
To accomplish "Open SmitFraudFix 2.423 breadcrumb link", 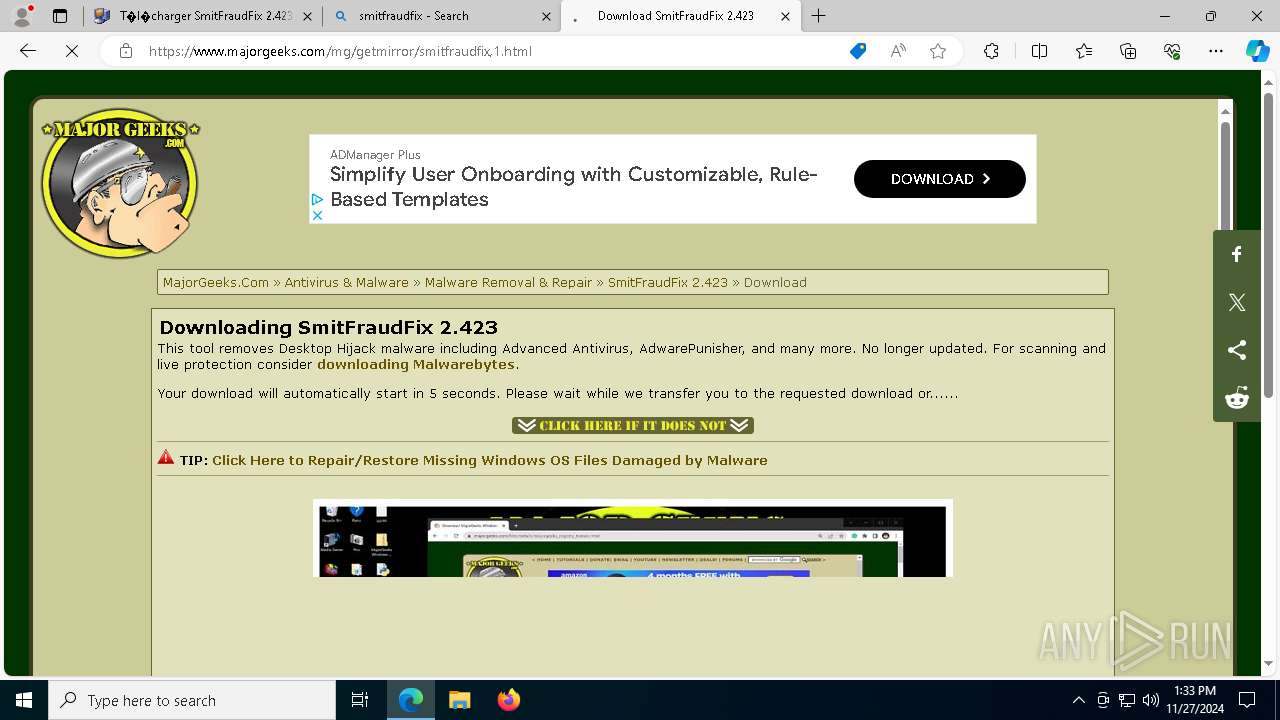I will coord(668,282).
